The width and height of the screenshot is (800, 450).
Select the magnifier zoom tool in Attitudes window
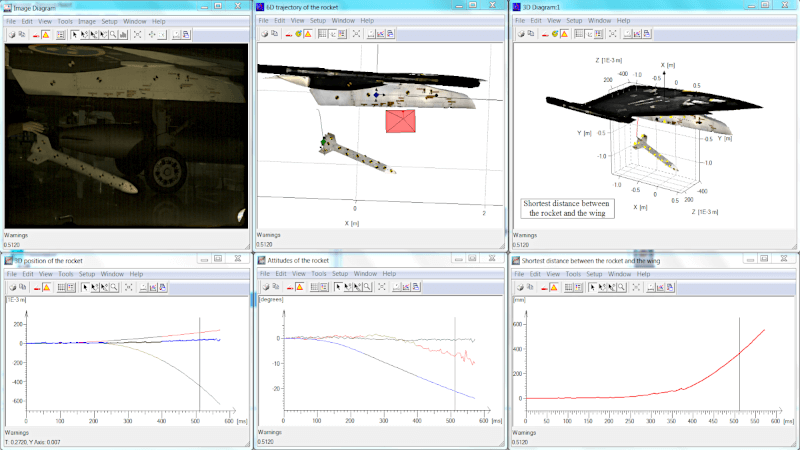coord(368,287)
